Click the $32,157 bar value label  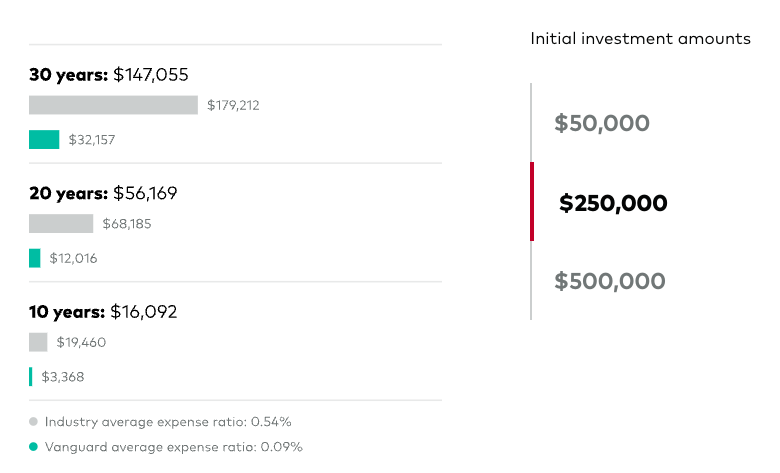(x=92, y=140)
